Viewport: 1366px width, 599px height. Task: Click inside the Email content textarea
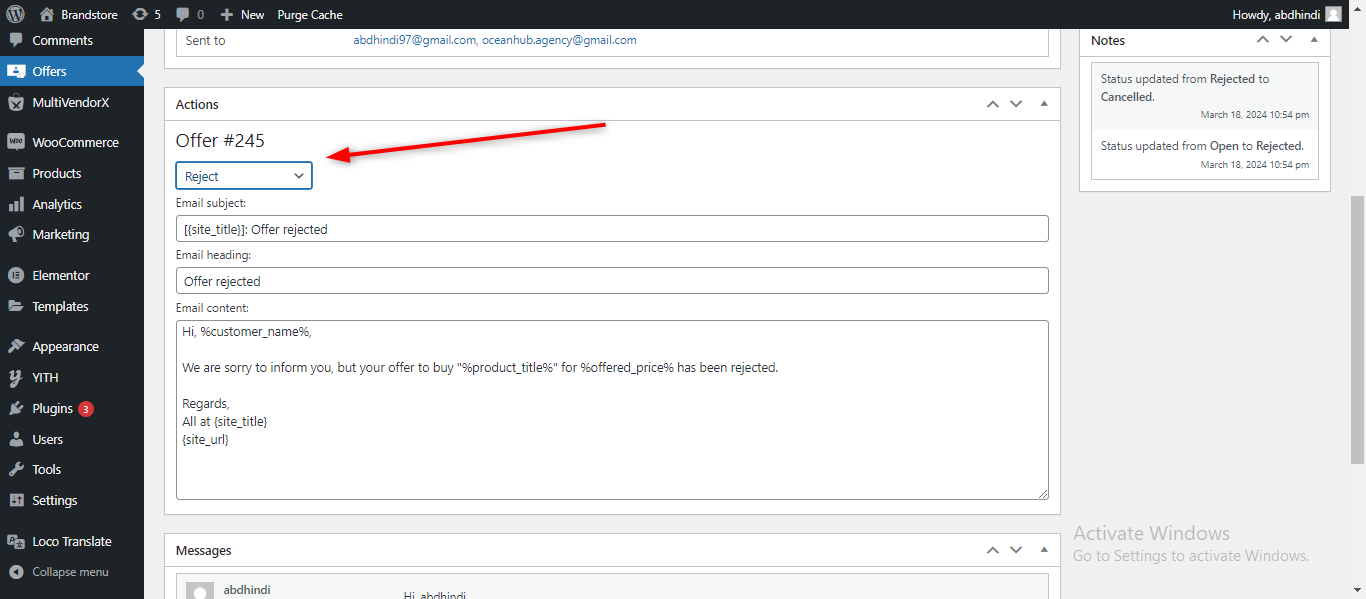(612, 410)
